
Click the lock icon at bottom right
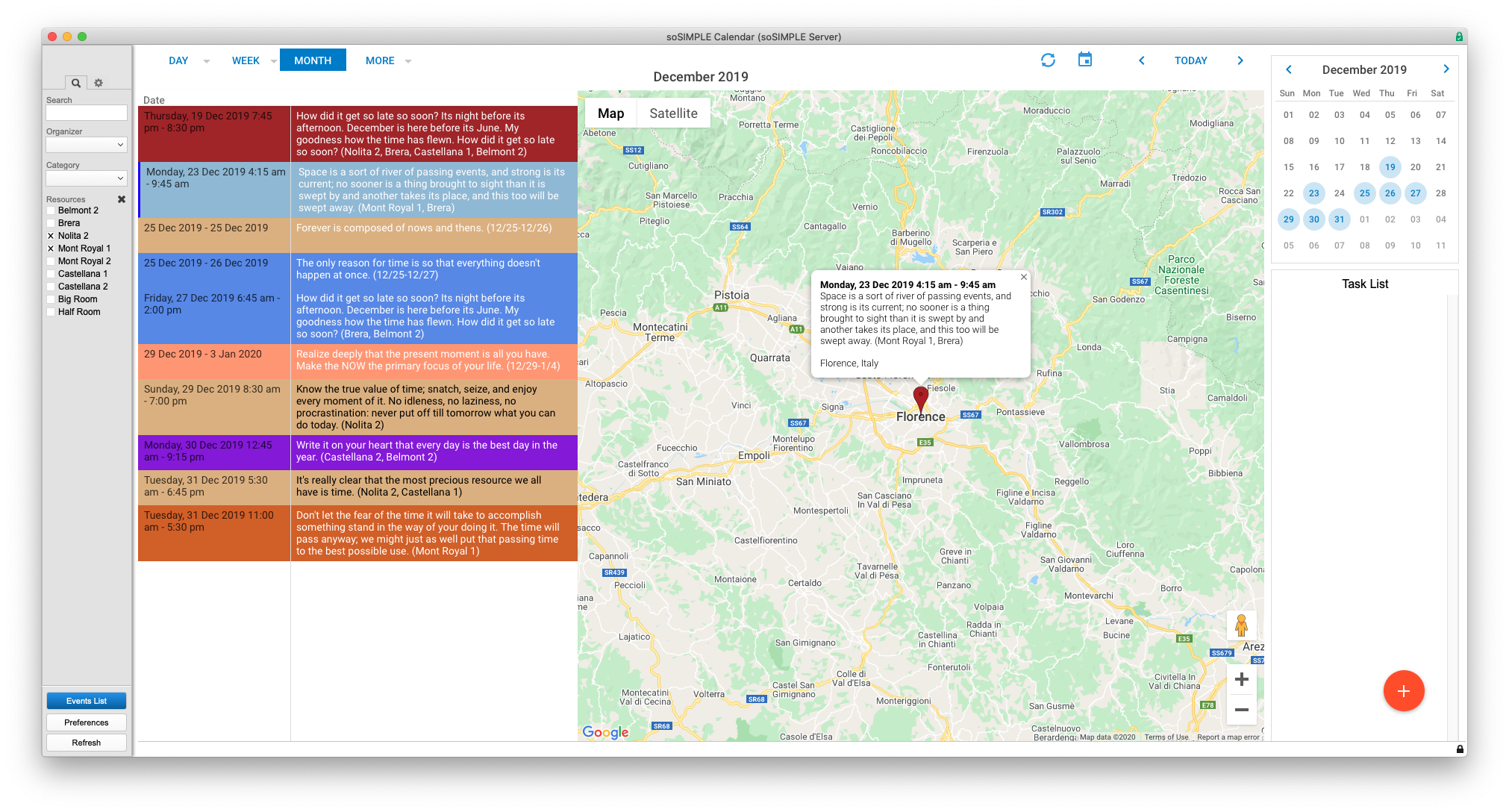(1460, 749)
